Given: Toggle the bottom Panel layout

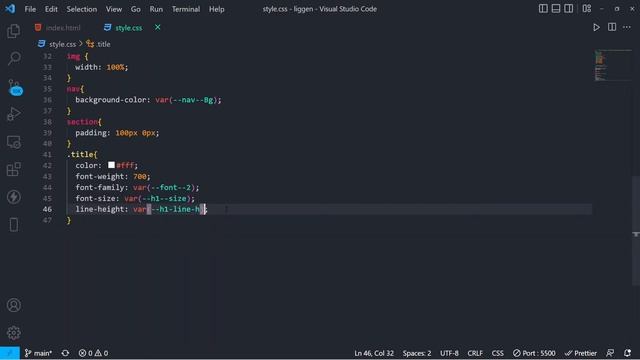Looking at the screenshot, I should (556, 9).
